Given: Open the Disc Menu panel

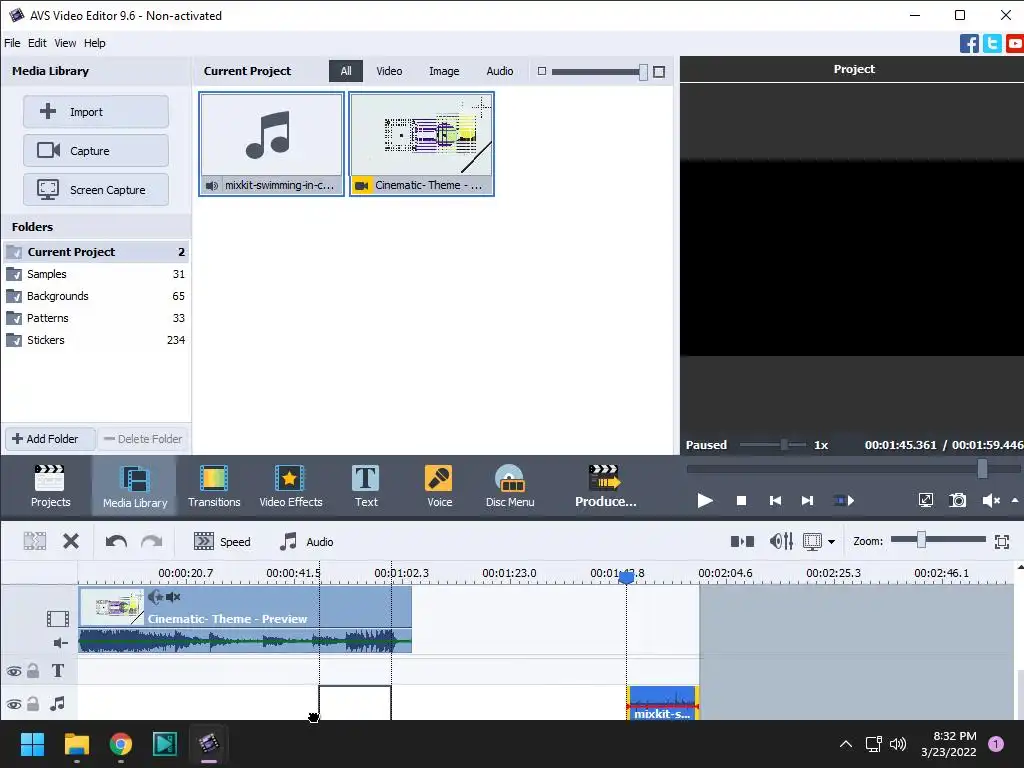Looking at the screenshot, I should pyautogui.click(x=510, y=486).
